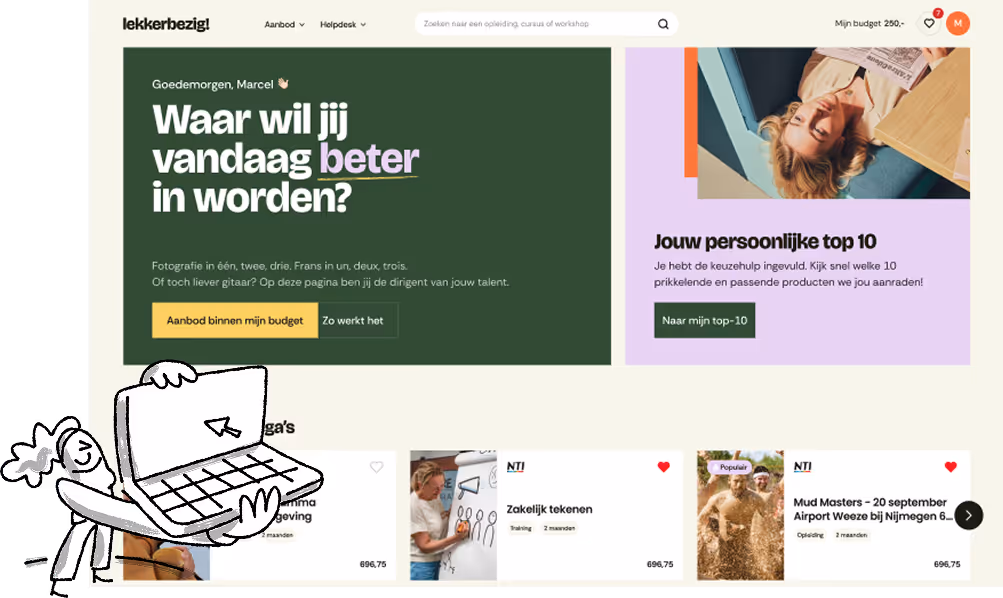This screenshot has height=598, width=1003.
Task: Open favorites via heart icon in header
Action: click(929, 24)
